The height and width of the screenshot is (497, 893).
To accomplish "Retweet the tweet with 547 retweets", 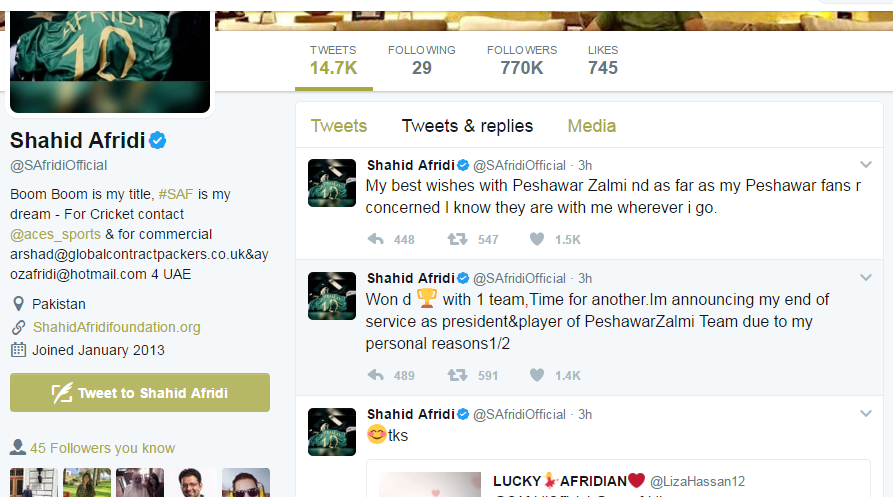I will (457, 239).
